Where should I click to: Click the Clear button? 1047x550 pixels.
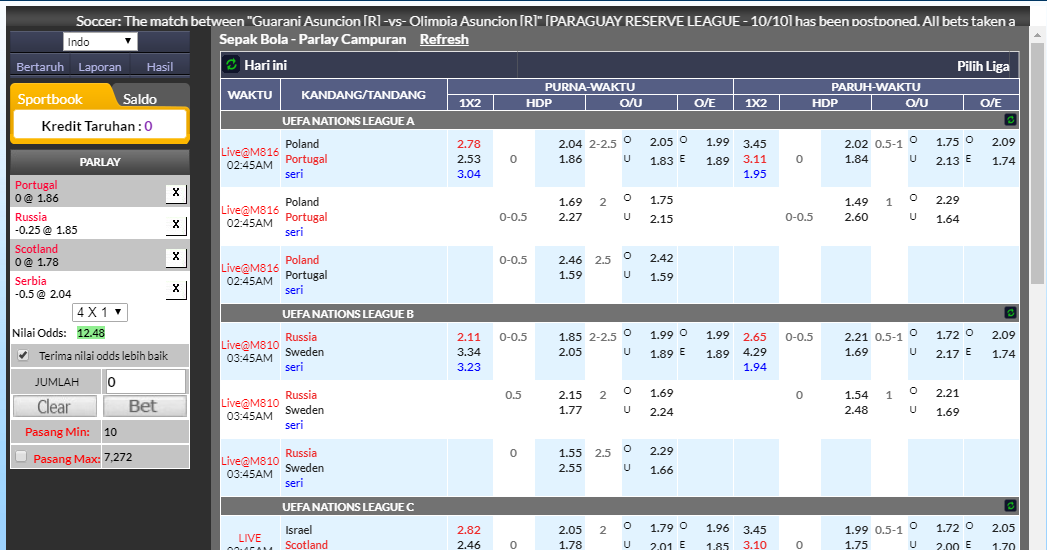pos(54,406)
